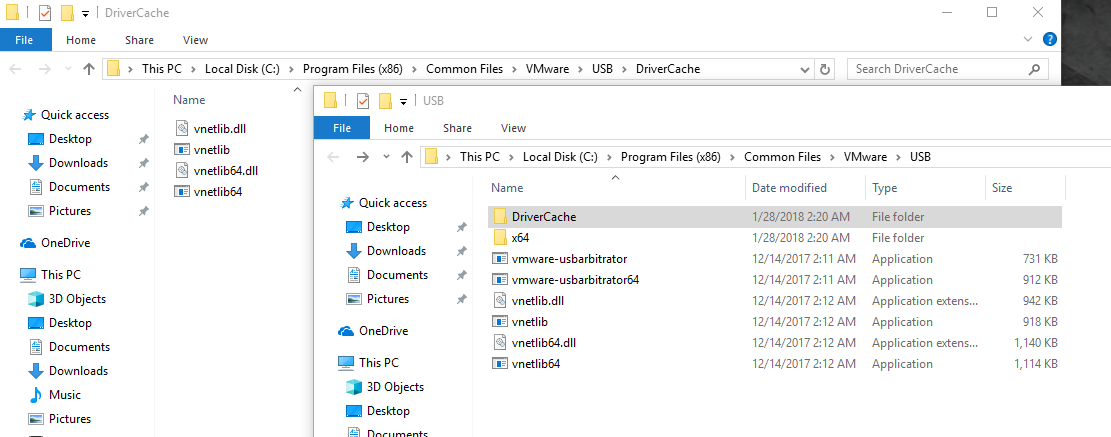Image resolution: width=1111 pixels, height=437 pixels.
Task: Select vnetlib.dll in DriverCache window
Action: pyautogui.click(x=219, y=128)
